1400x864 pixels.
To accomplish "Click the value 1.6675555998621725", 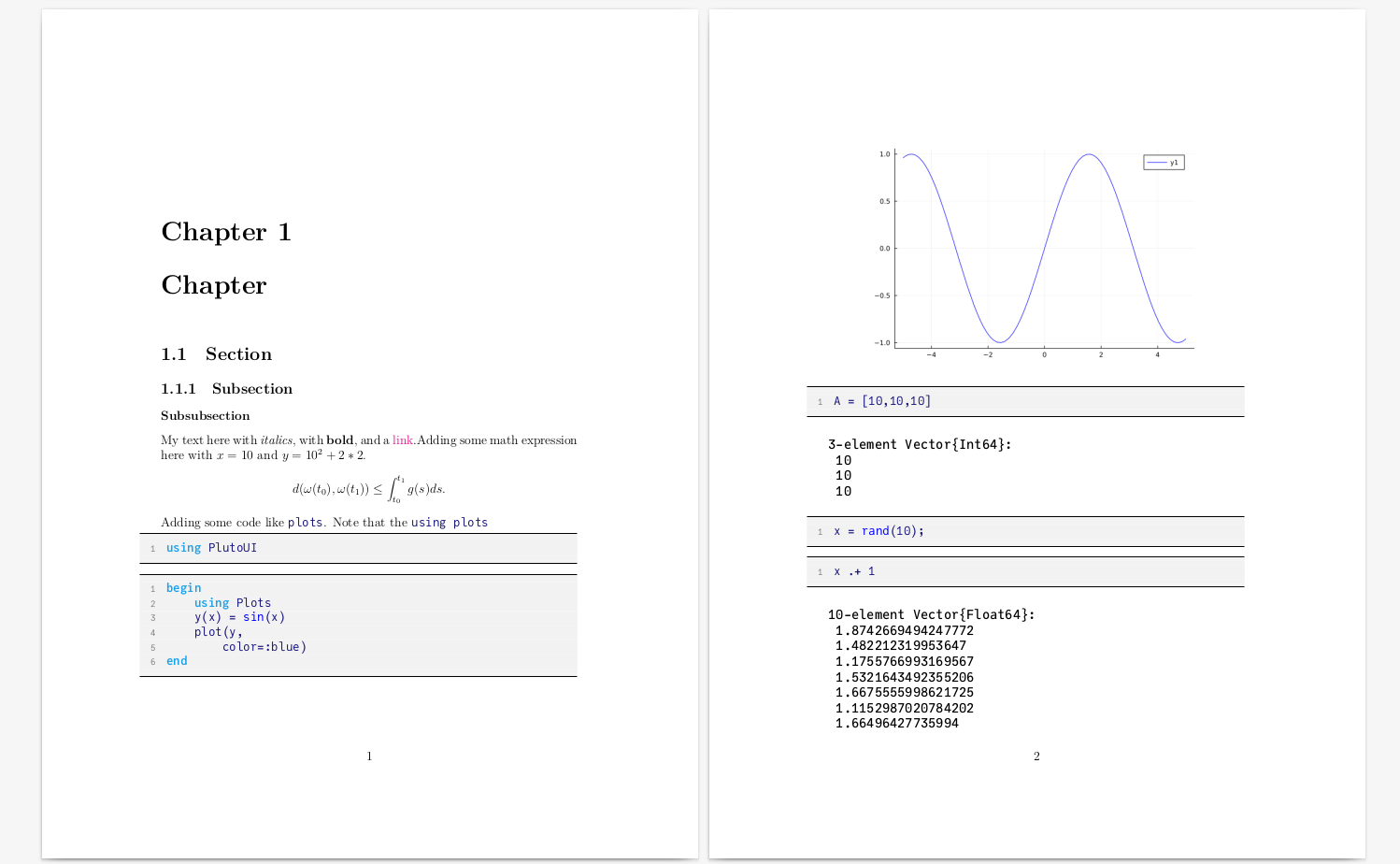I will click(x=905, y=693).
